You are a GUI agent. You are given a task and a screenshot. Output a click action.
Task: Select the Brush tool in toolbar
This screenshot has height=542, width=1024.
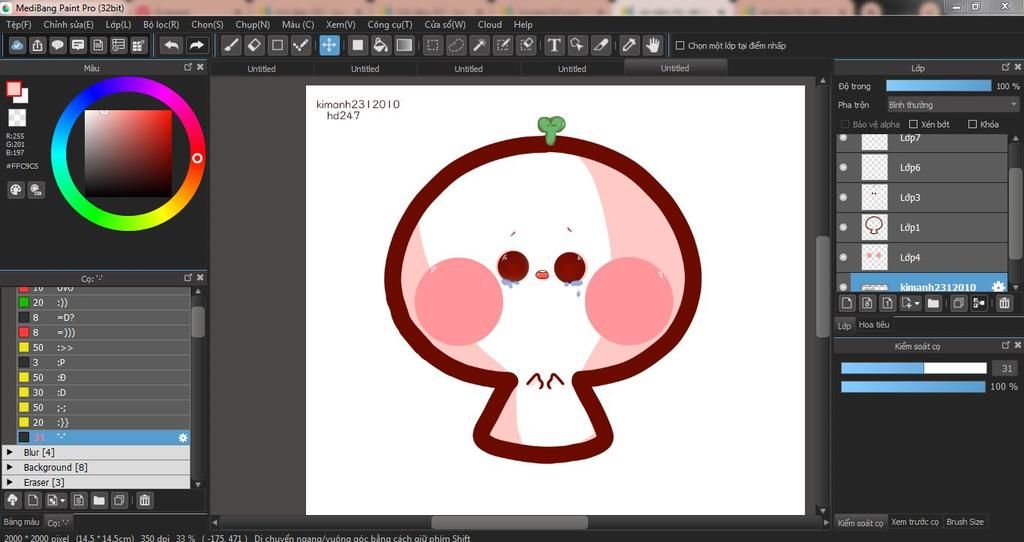231,45
